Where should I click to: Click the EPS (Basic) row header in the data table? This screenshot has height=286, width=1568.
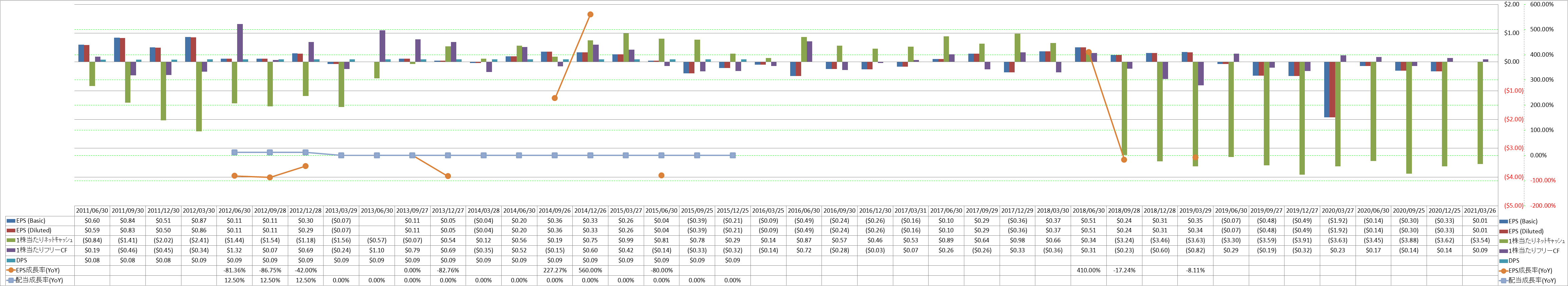40,221
